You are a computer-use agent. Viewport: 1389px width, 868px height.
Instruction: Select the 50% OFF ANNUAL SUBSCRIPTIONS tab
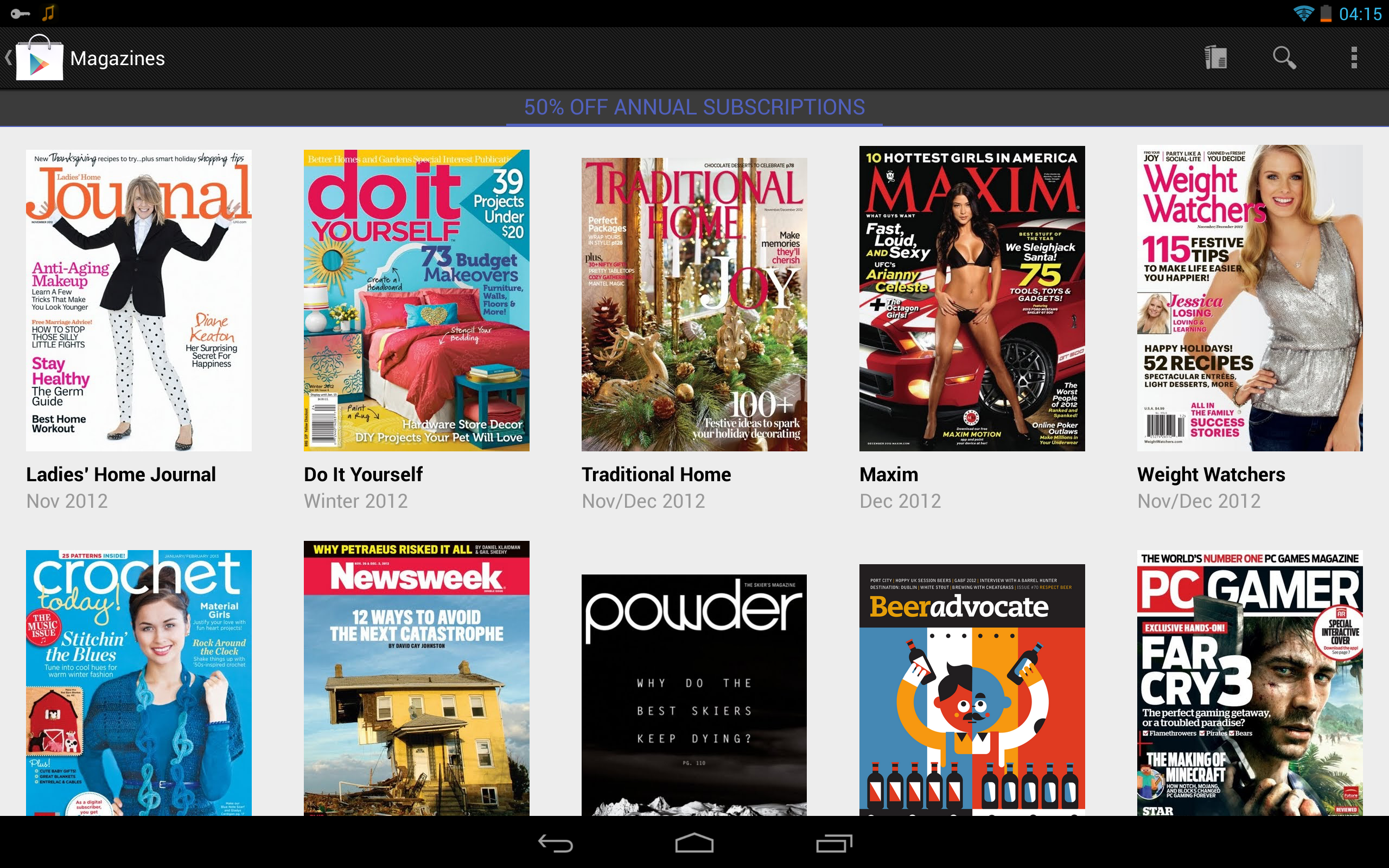(x=694, y=107)
